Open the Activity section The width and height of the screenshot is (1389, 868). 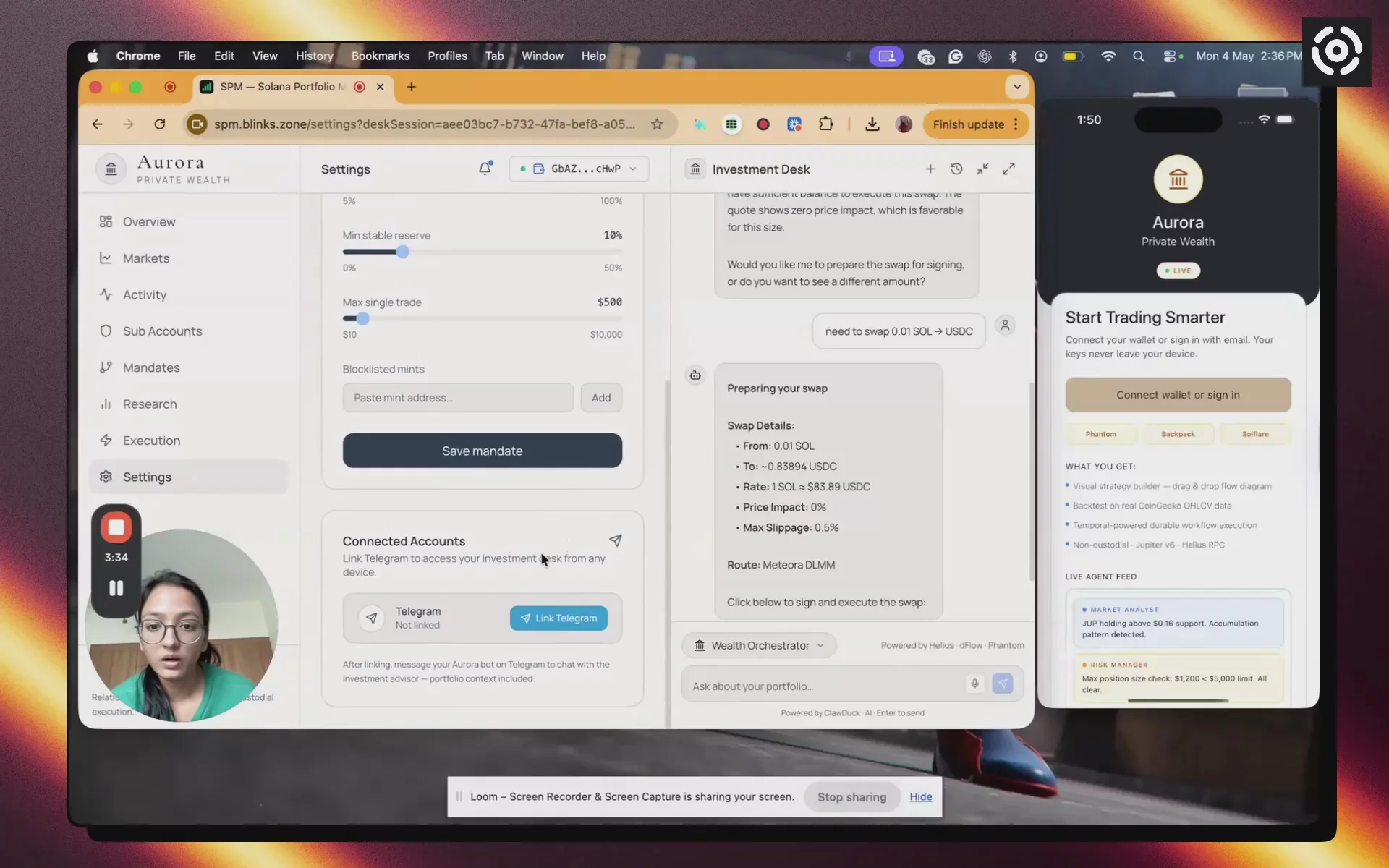pyautogui.click(x=188, y=294)
